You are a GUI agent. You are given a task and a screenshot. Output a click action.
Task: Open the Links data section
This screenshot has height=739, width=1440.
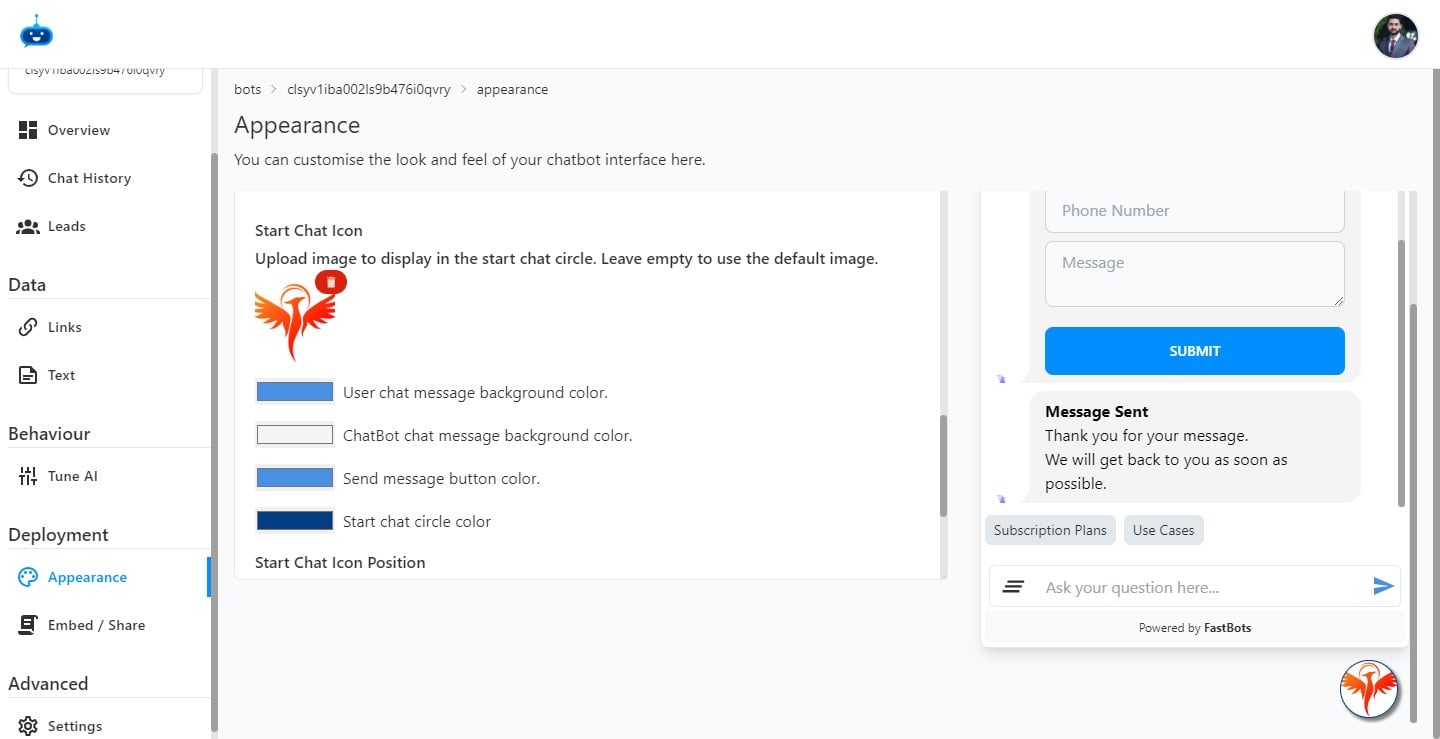(64, 326)
